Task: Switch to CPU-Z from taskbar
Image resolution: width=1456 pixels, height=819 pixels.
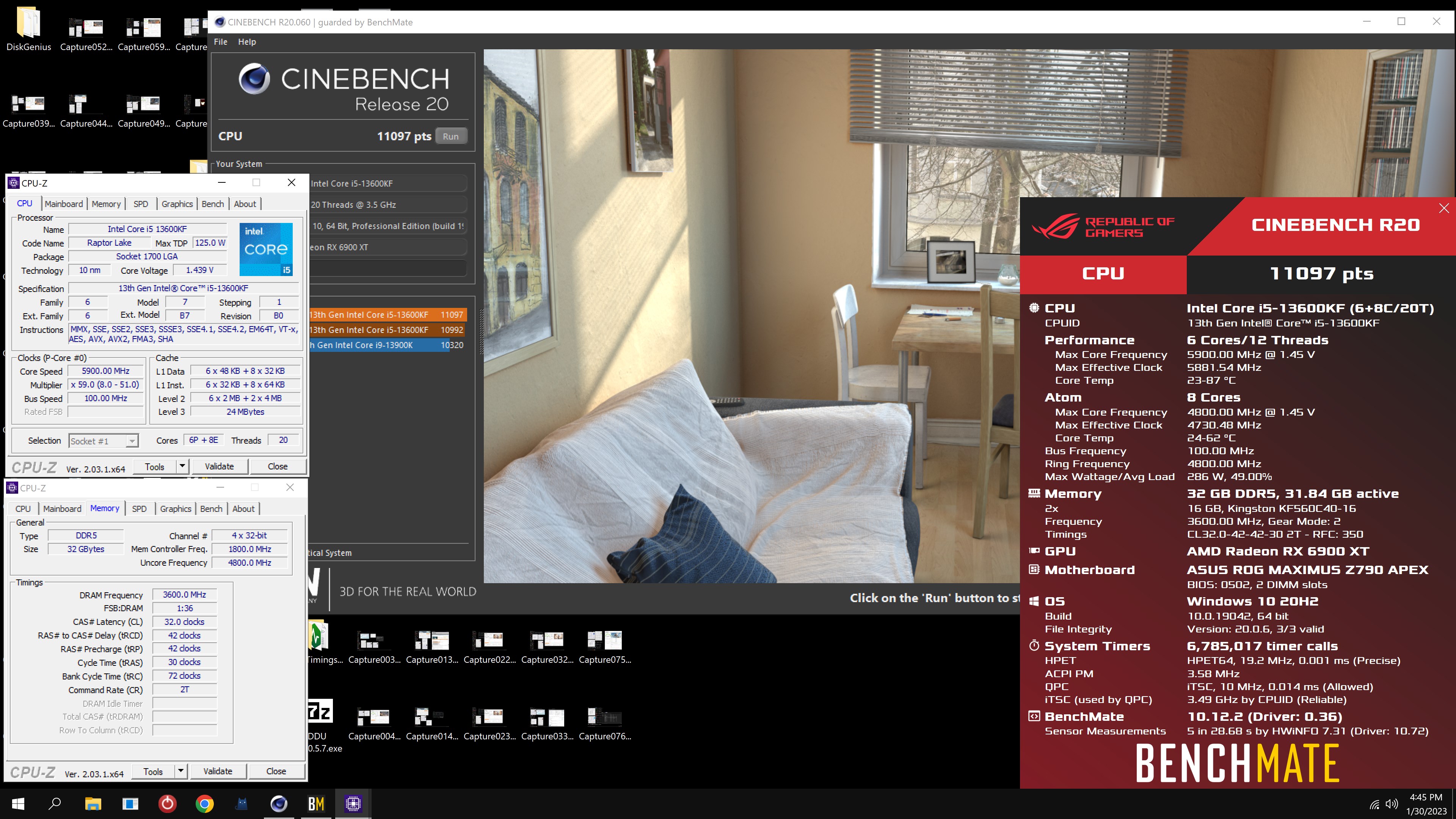Action: point(353,804)
